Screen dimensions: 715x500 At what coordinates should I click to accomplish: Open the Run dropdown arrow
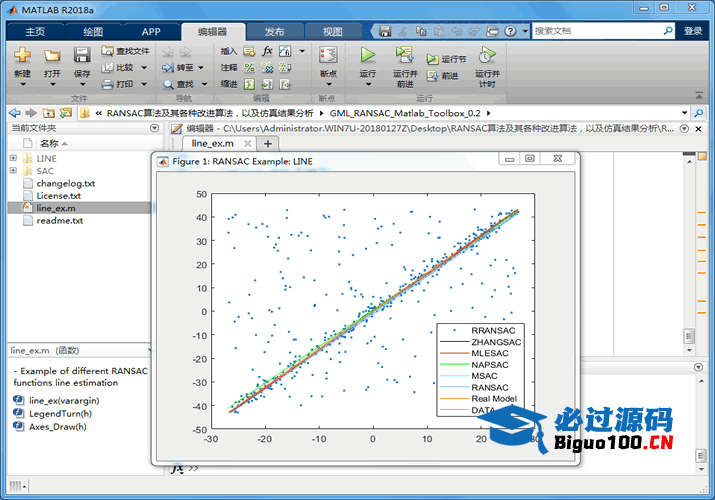pos(368,84)
